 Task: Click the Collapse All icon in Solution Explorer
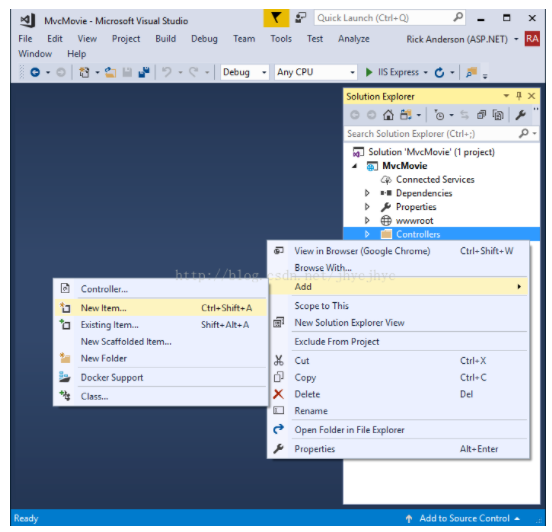coord(481,115)
